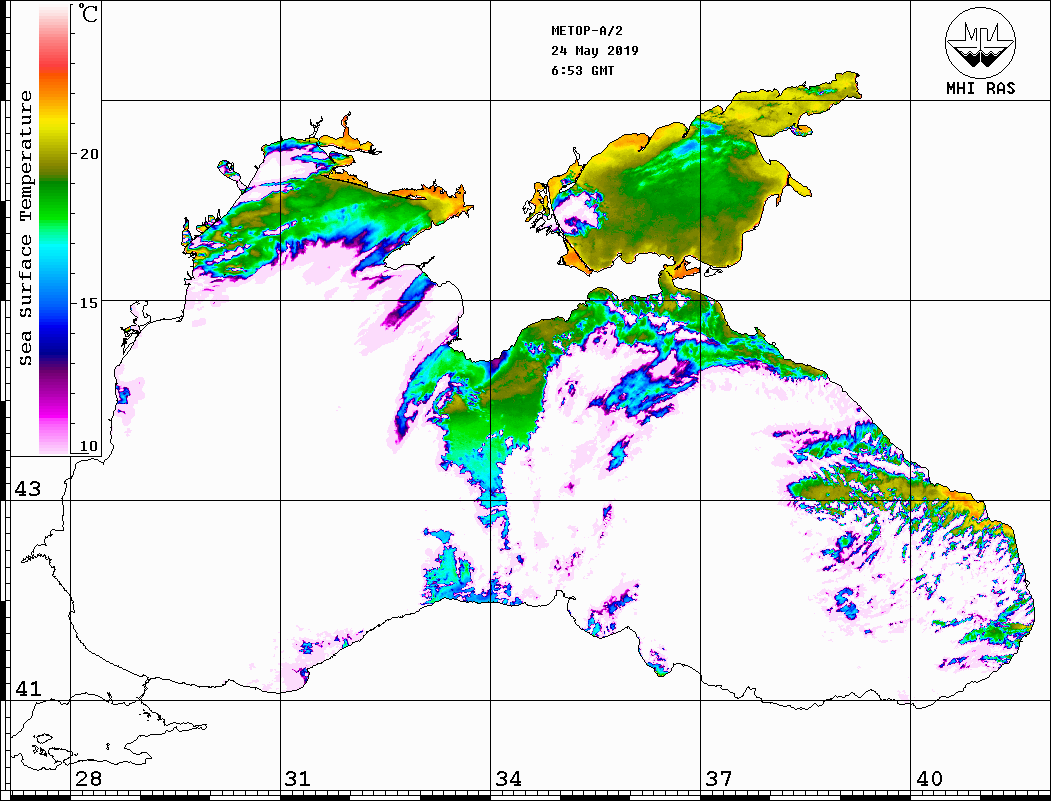Click the longitude label 40
Viewport: 1051px width, 801px height.
pyautogui.click(x=929, y=778)
